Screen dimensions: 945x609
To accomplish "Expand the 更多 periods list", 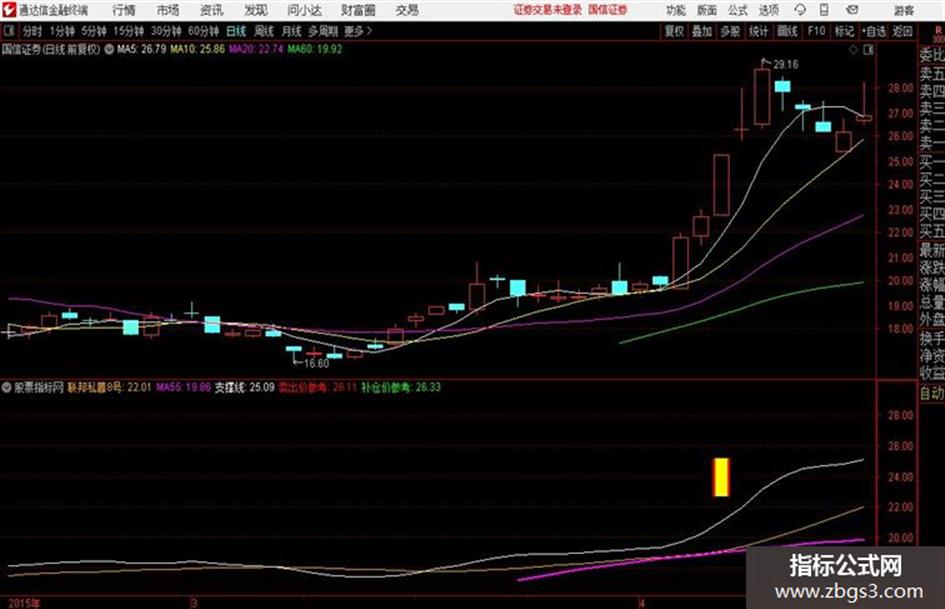I will [358, 31].
